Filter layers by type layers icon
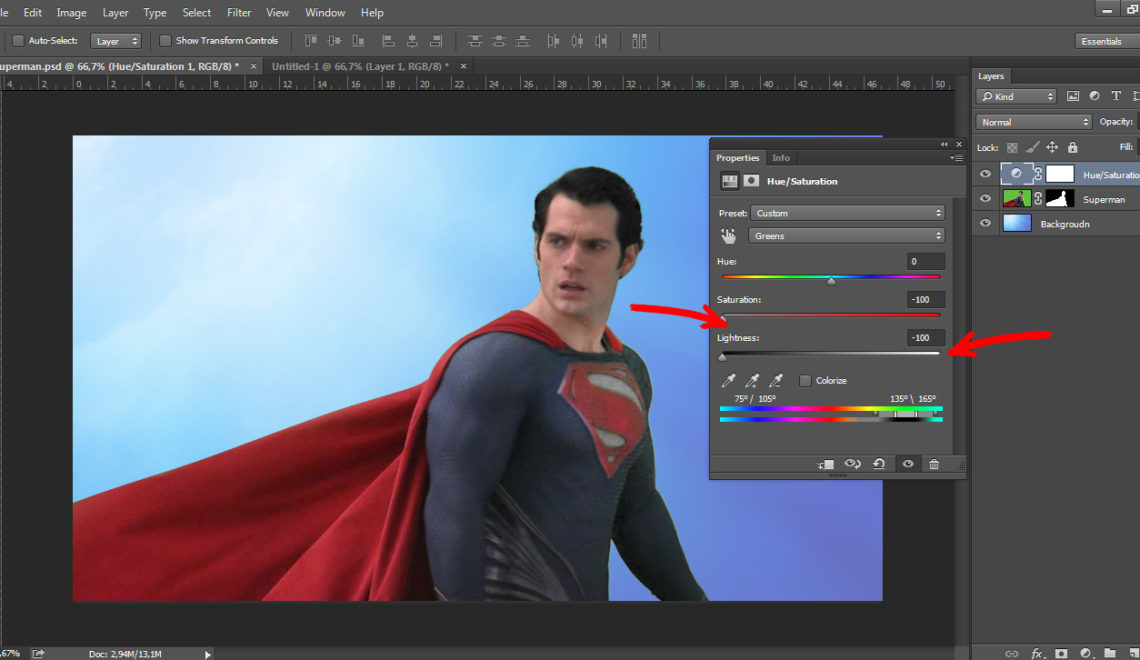The width and height of the screenshot is (1140, 660). [1116, 96]
